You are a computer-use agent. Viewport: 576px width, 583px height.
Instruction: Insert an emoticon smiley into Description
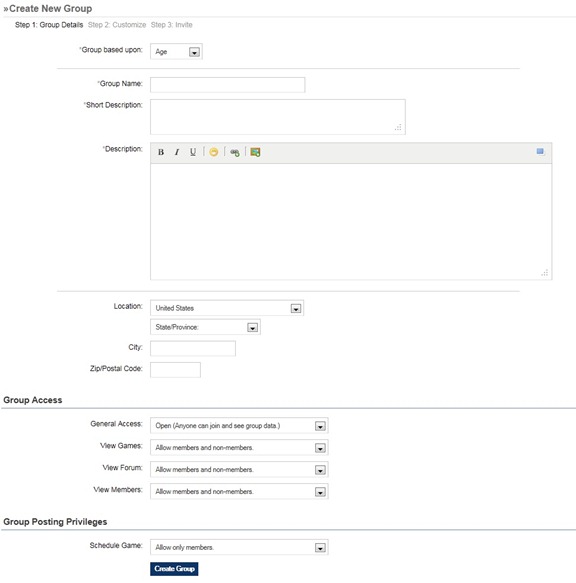click(x=213, y=152)
